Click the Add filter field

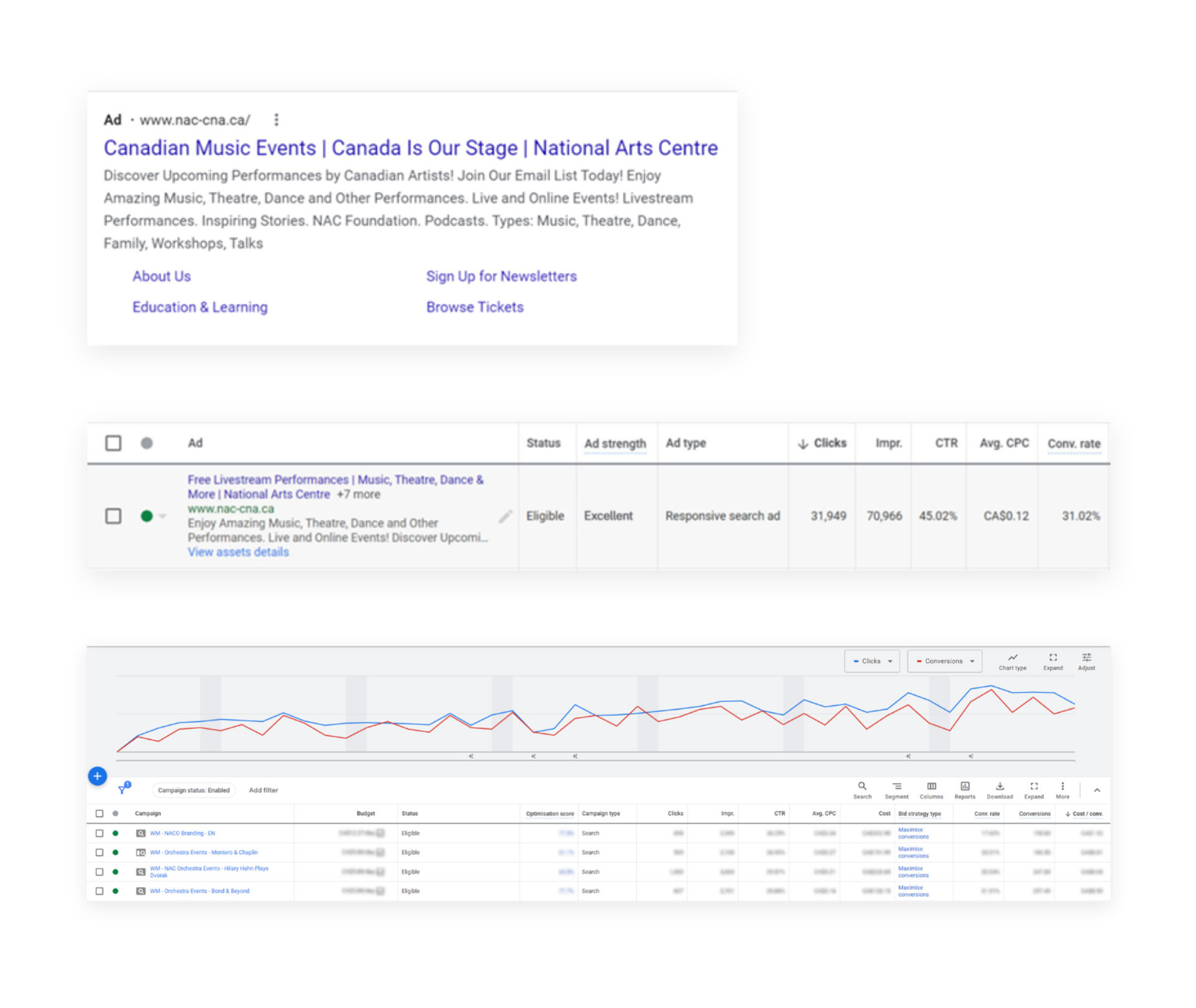pyautogui.click(x=263, y=790)
